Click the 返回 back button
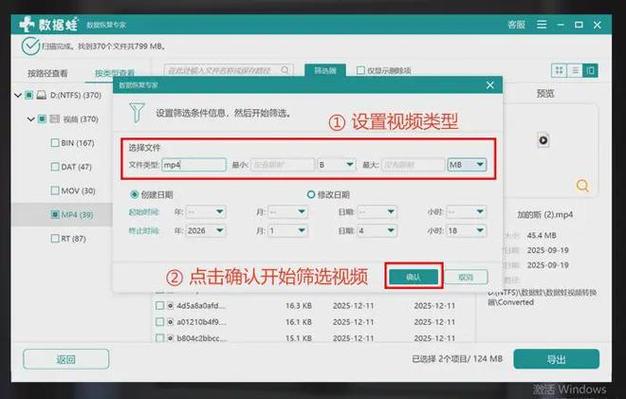 (x=66, y=359)
